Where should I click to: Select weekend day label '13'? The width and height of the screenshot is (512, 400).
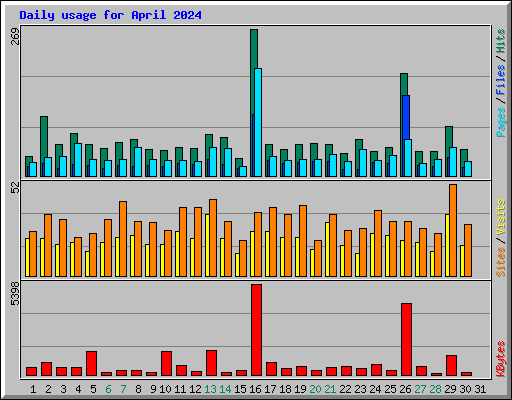pyautogui.click(x=210, y=389)
